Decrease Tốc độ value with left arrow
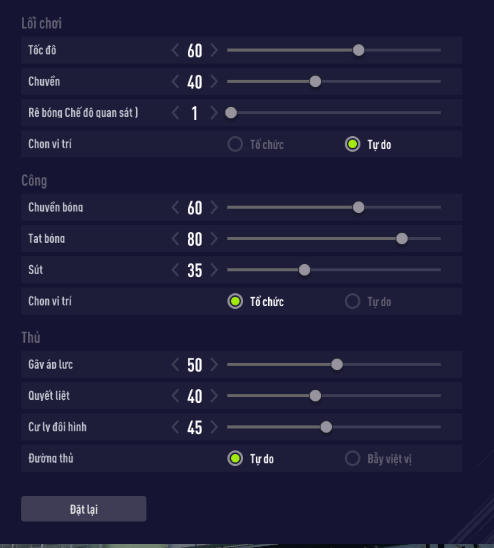Image resolution: width=494 pixels, height=548 pixels. point(176,50)
